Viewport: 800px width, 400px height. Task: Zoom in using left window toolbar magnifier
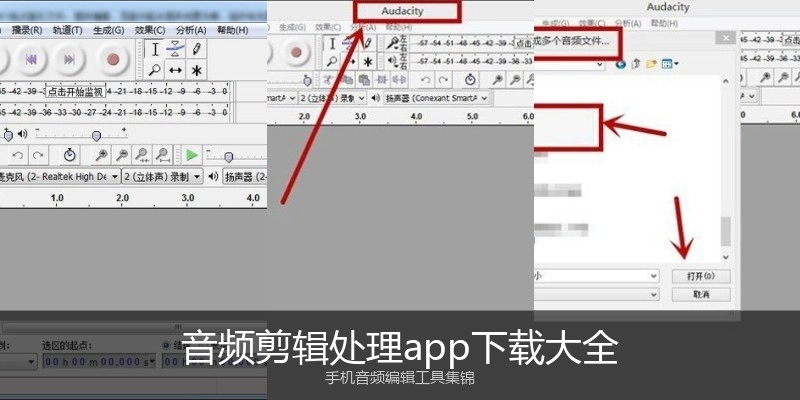coord(102,155)
